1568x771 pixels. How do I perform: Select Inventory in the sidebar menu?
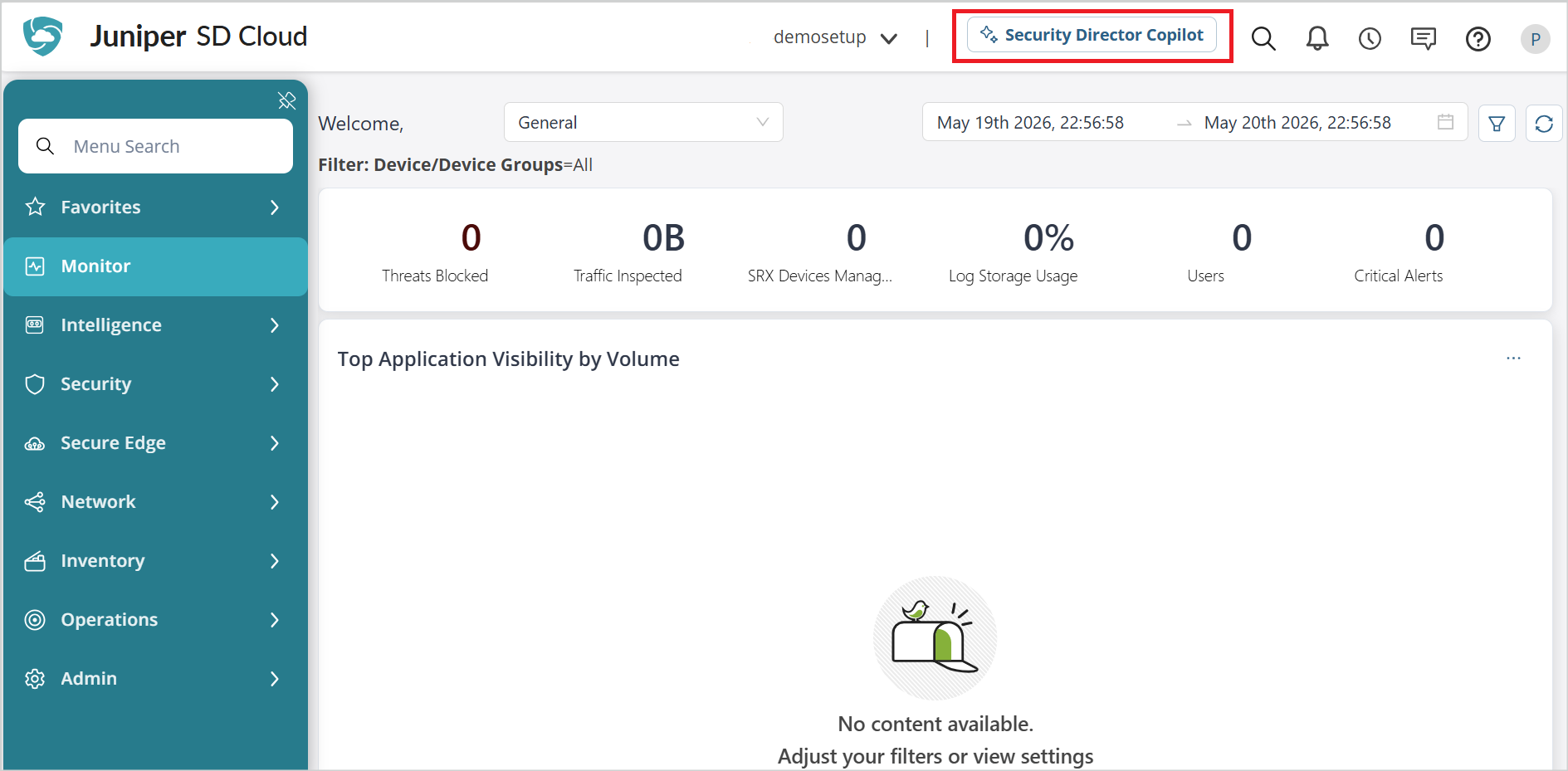tap(156, 561)
